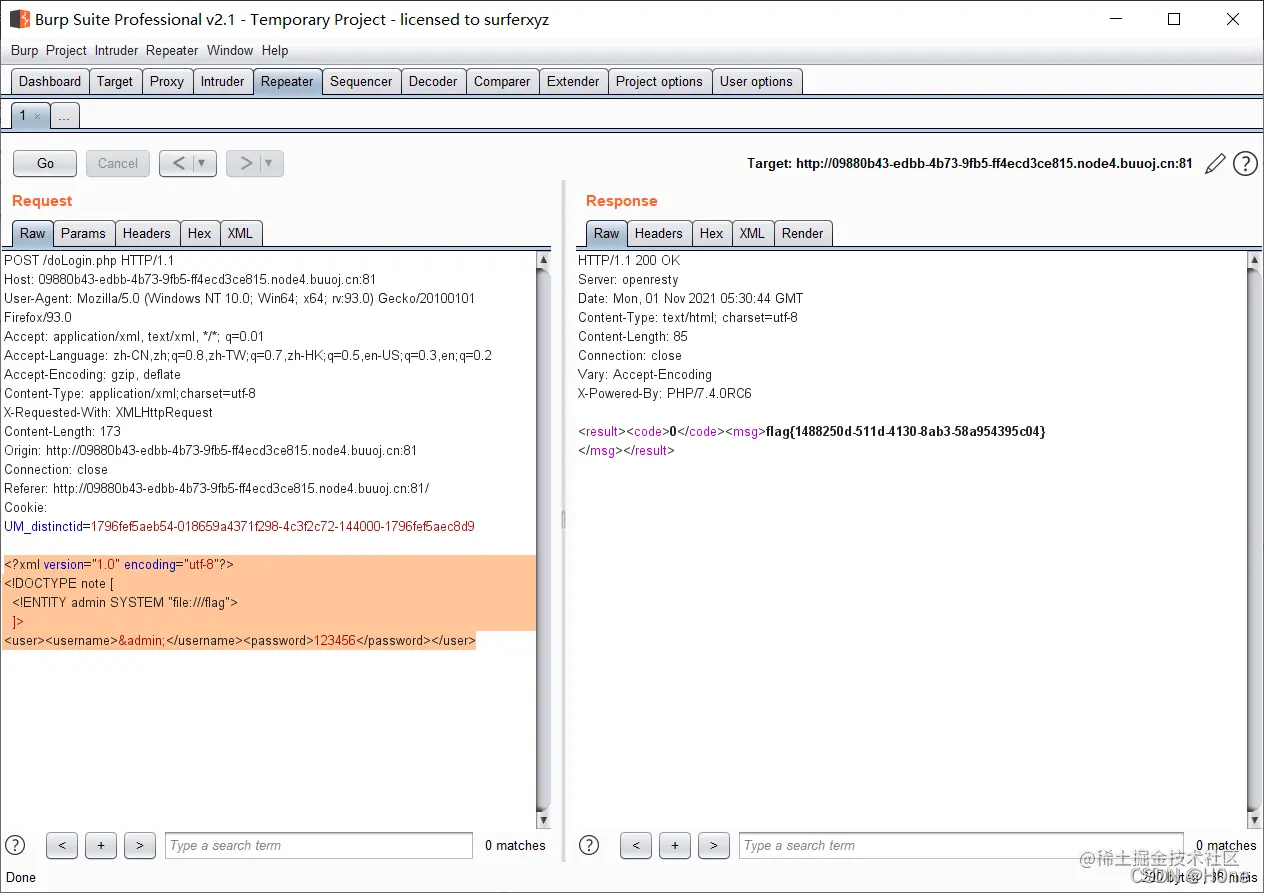Go back in request history
1264x893 pixels.
point(179,163)
